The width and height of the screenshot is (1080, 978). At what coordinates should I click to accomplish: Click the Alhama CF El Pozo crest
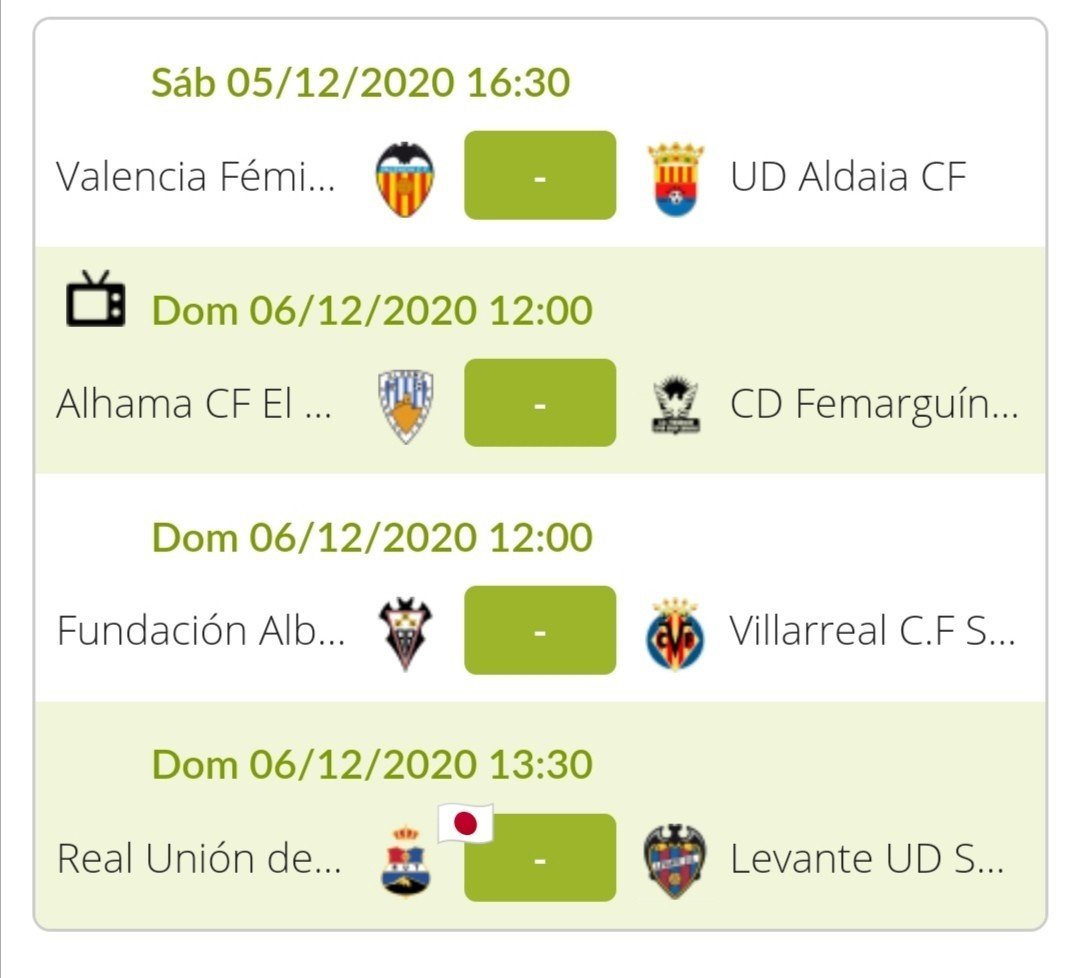pos(406,406)
